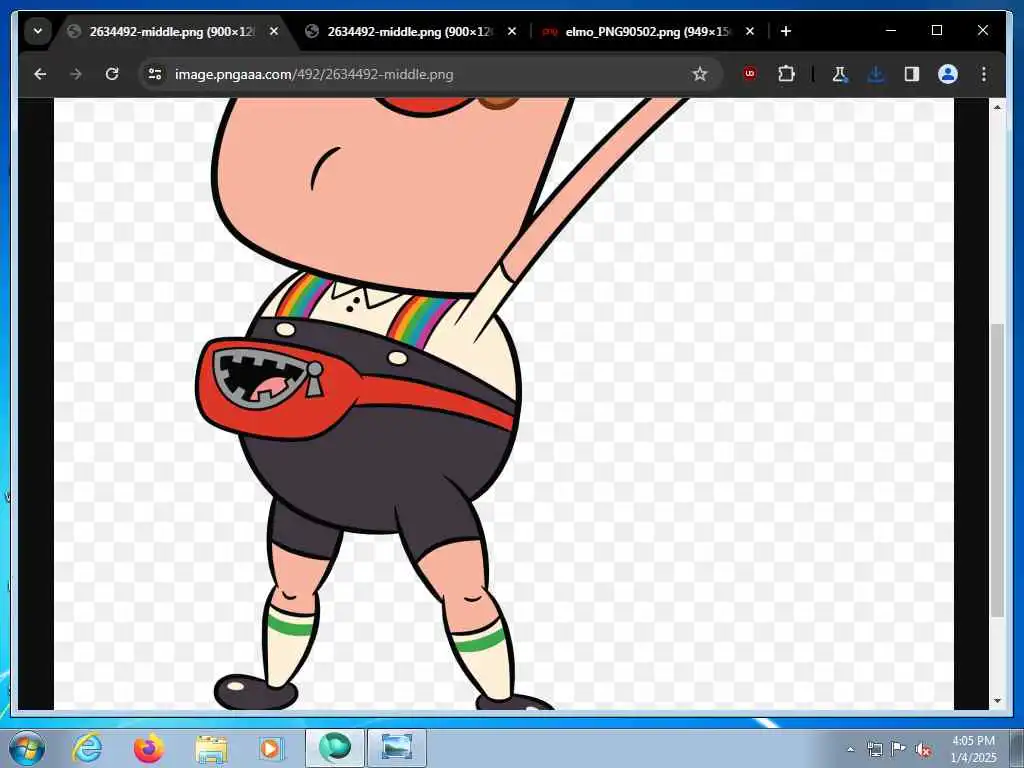Reload the current page

pos(112,74)
